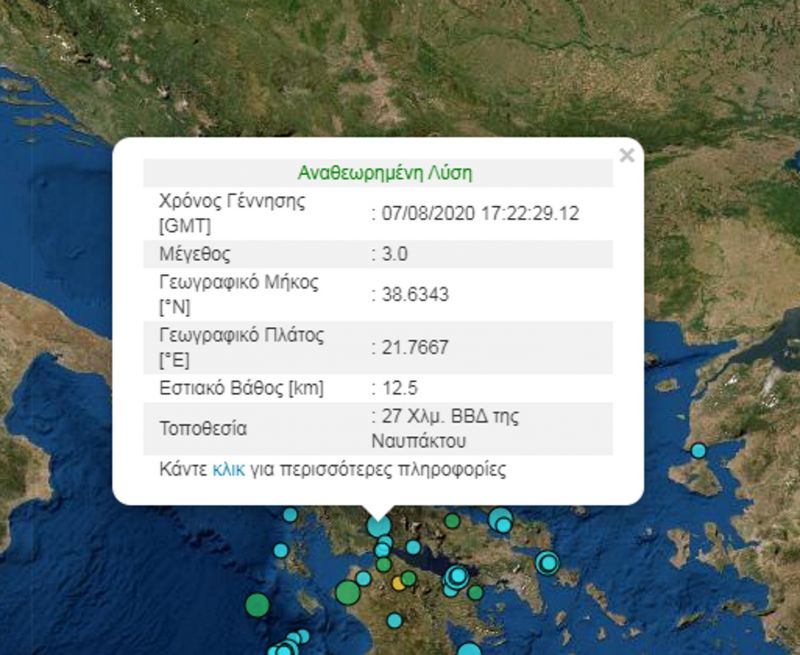Click the isolated cyan marker near Lesbos

[x=698, y=450]
